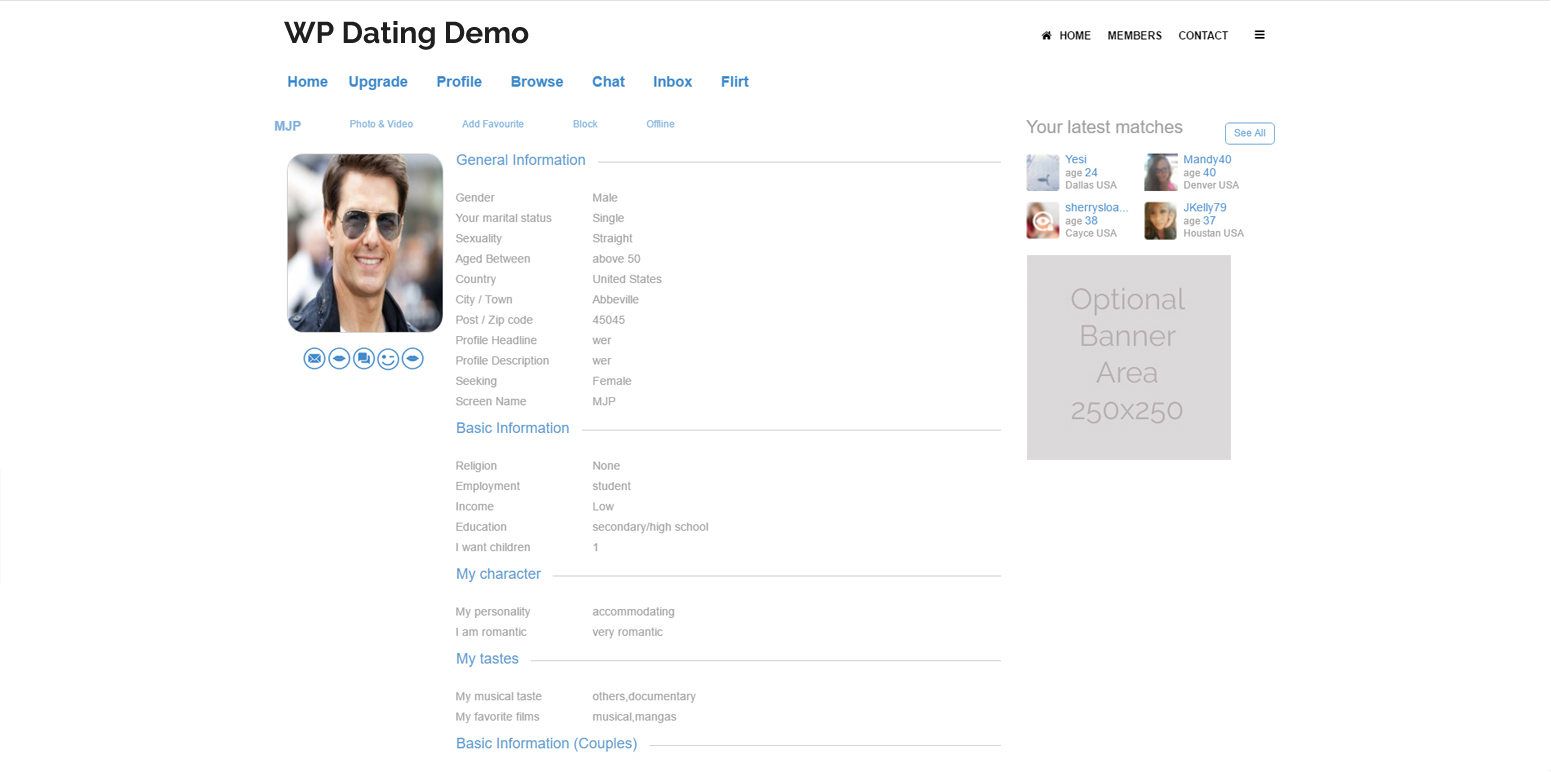The width and height of the screenshot is (1551, 772).
Task: Click the WP Dating Demo site title
Action: (406, 33)
